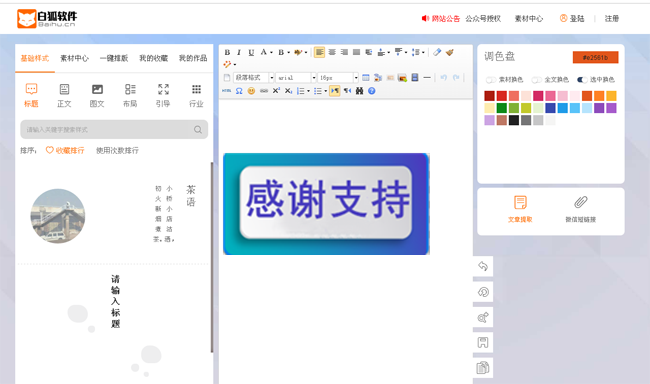Image resolution: width=650 pixels, height=384 pixels.
Task: Insert a horizontal line
Action: (x=427, y=78)
